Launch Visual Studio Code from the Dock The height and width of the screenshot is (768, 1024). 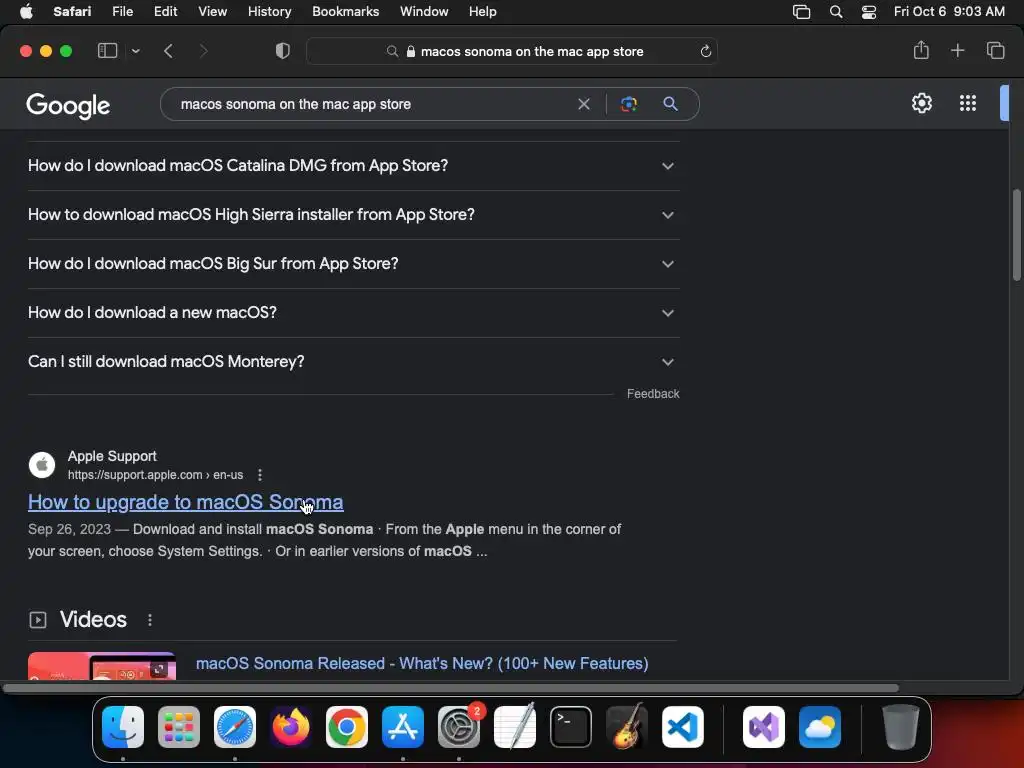coord(683,727)
